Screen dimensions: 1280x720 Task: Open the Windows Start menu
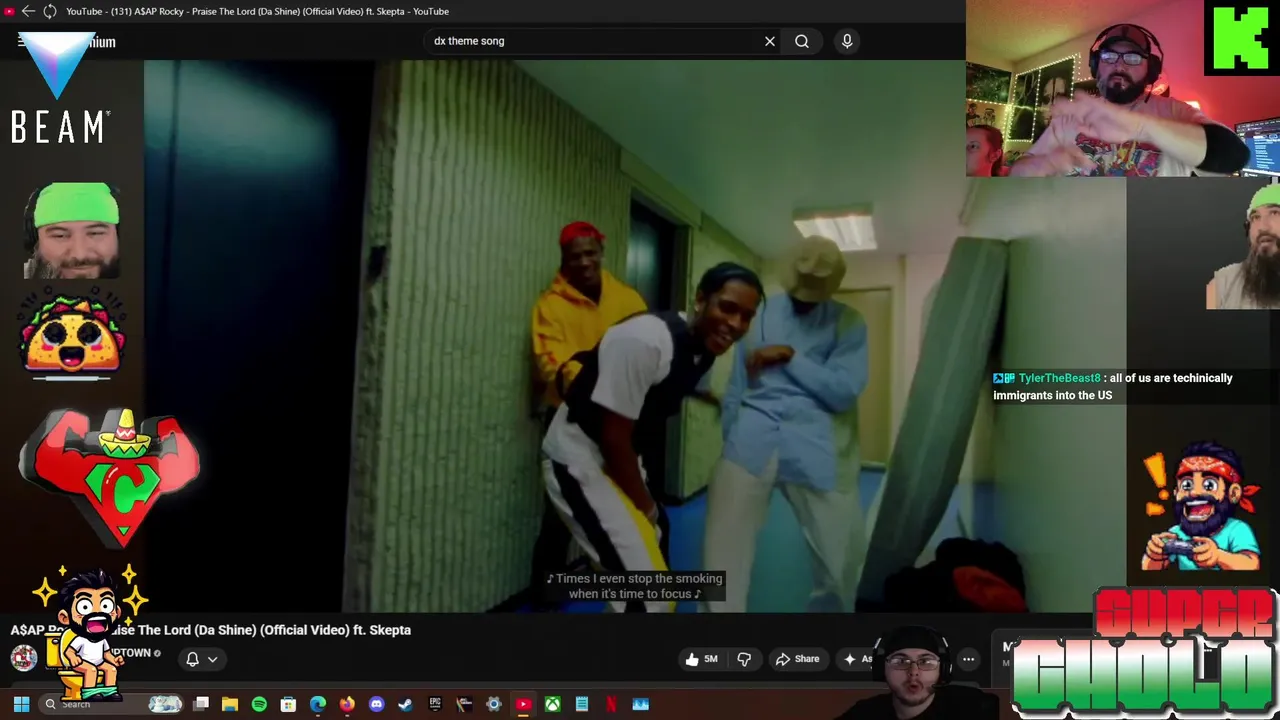(x=21, y=704)
